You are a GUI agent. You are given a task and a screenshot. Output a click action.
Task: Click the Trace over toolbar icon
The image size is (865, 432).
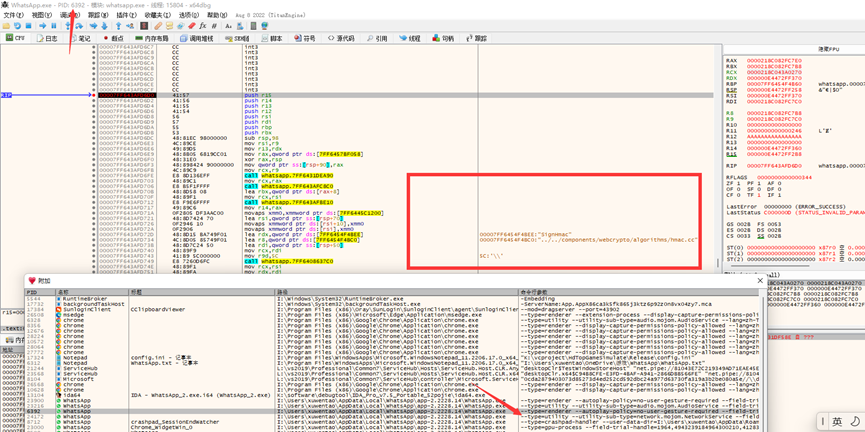(104, 26)
